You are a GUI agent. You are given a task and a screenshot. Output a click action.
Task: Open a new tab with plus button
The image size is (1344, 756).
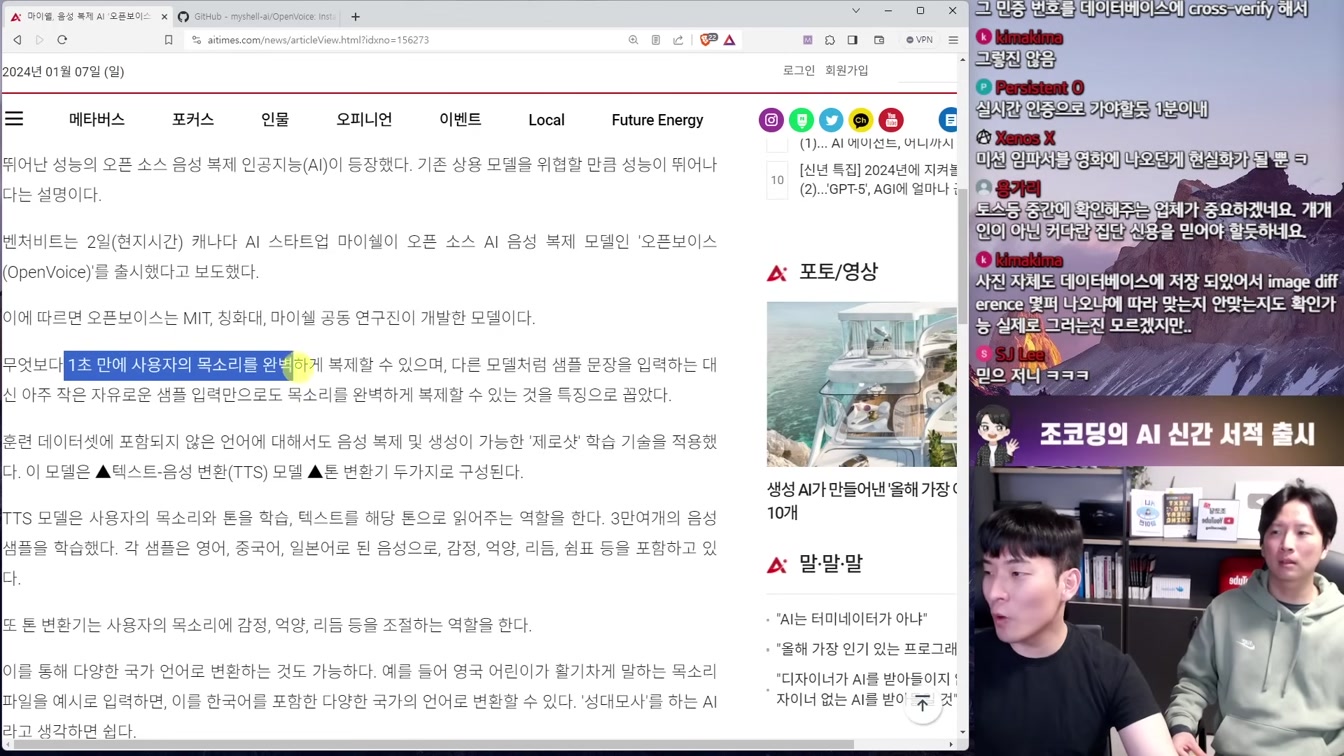[x=355, y=16]
